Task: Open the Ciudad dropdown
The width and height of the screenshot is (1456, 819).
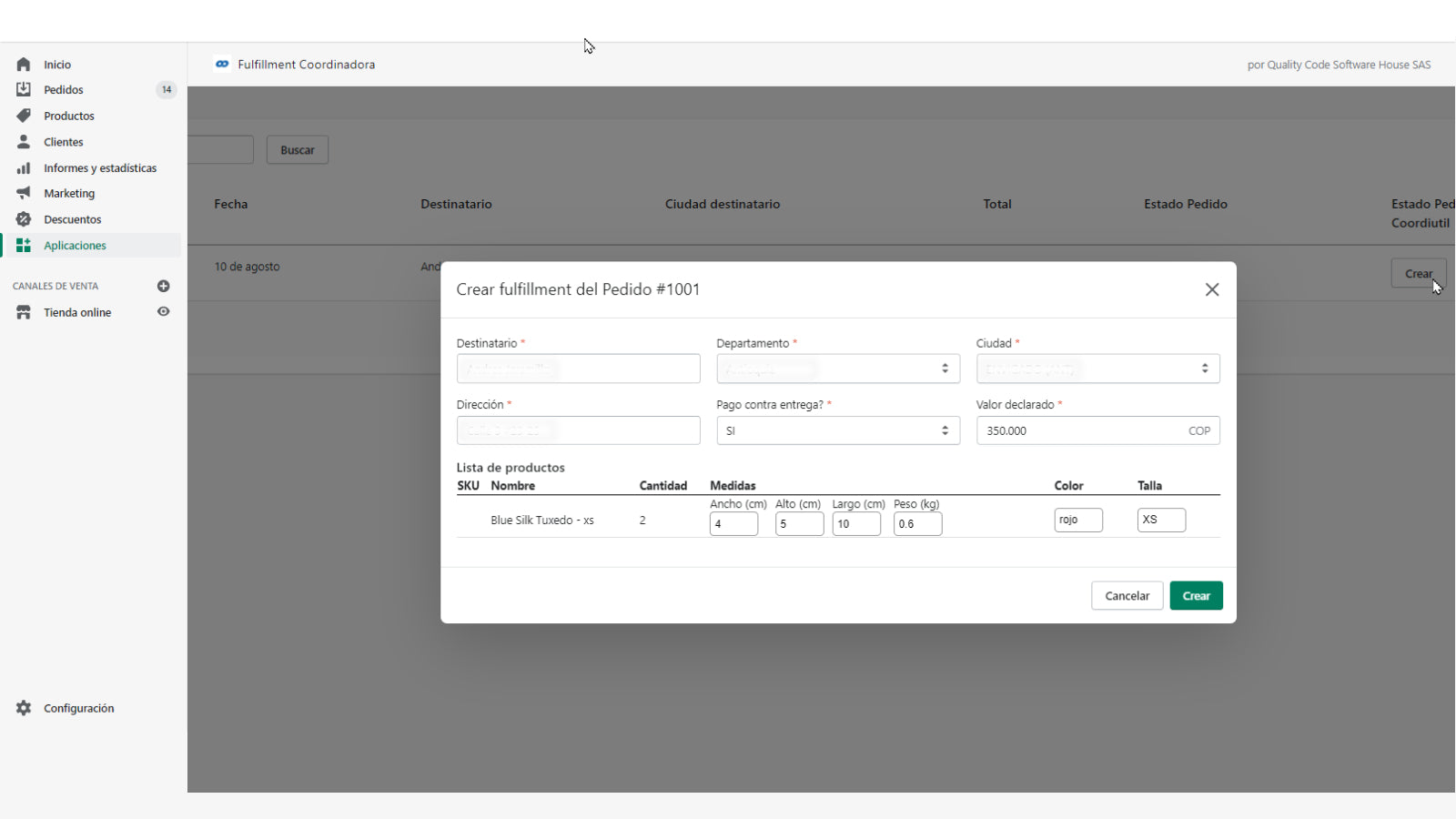Action: (1097, 369)
